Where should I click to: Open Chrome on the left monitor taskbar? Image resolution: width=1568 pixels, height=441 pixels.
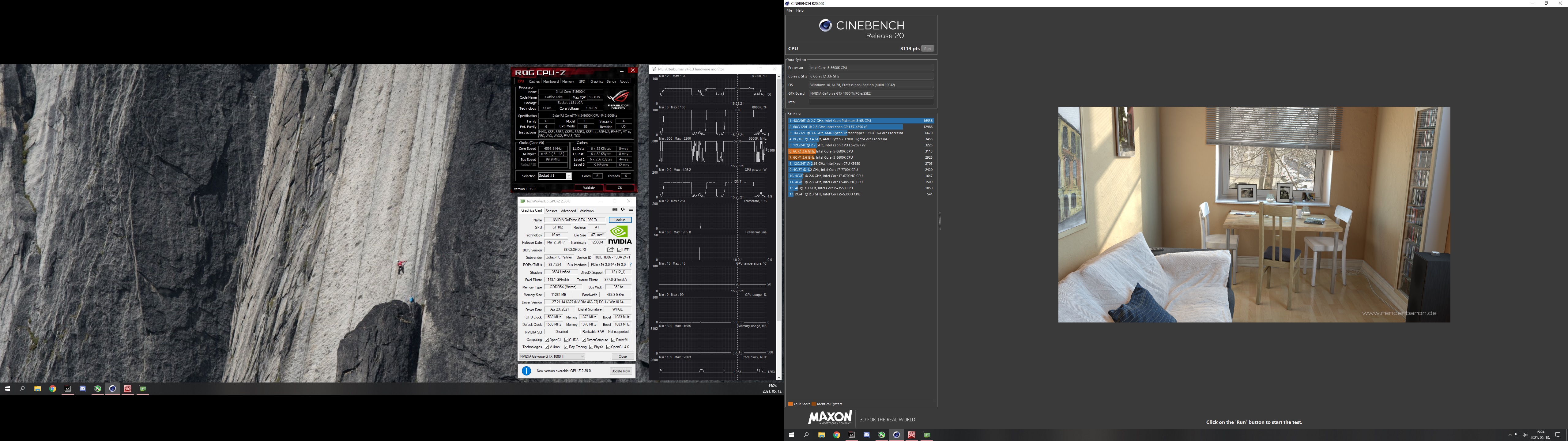click(x=52, y=389)
